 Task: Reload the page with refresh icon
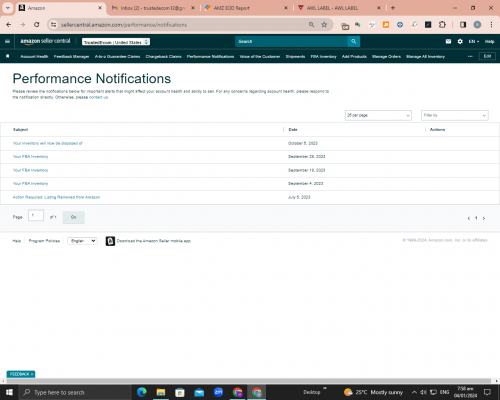[x=37, y=25]
